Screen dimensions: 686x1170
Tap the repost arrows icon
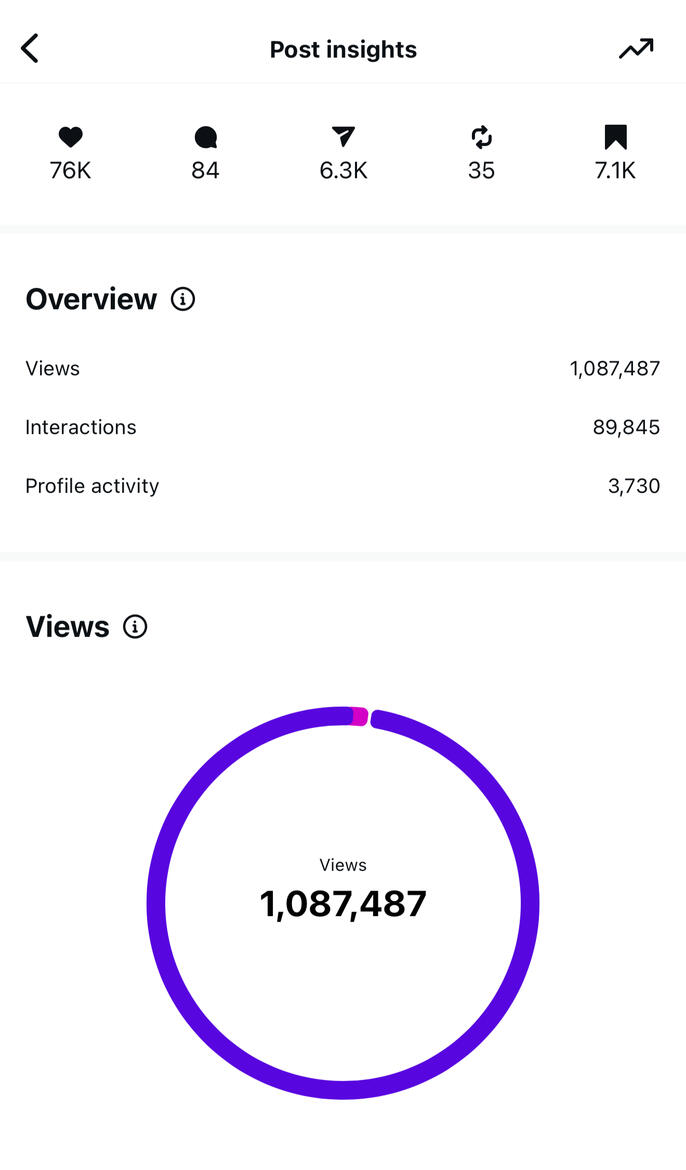481,138
